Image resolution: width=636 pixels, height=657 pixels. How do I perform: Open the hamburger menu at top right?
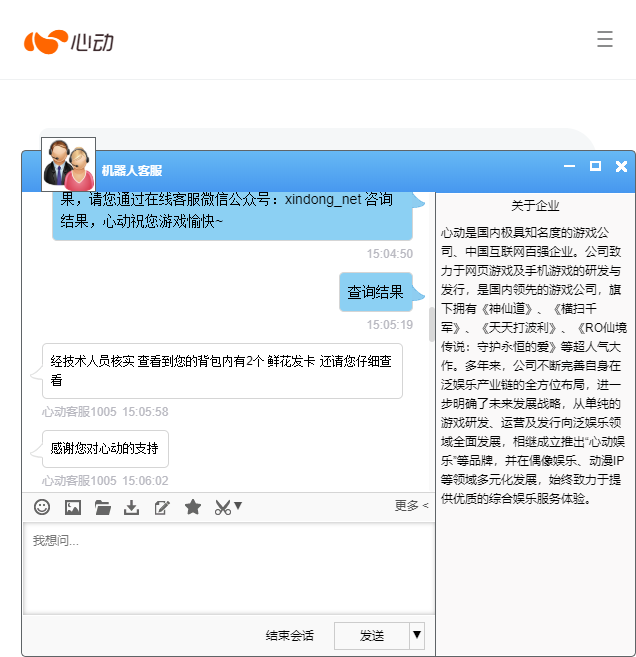[605, 39]
